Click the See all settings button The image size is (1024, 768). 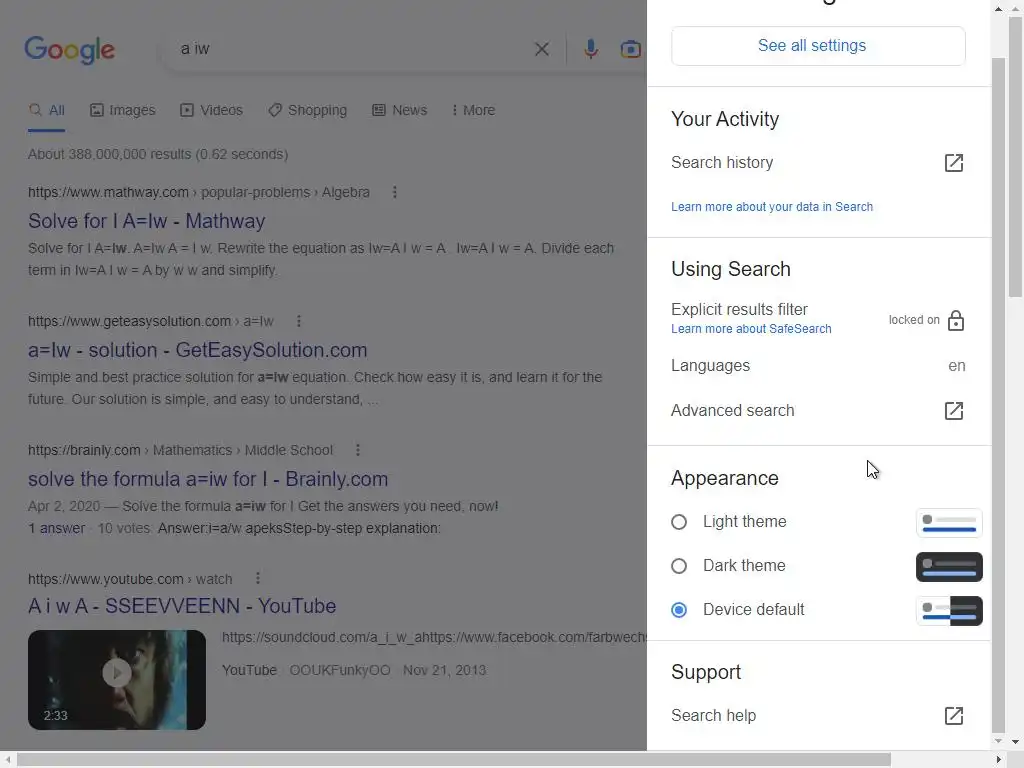point(818,46)
